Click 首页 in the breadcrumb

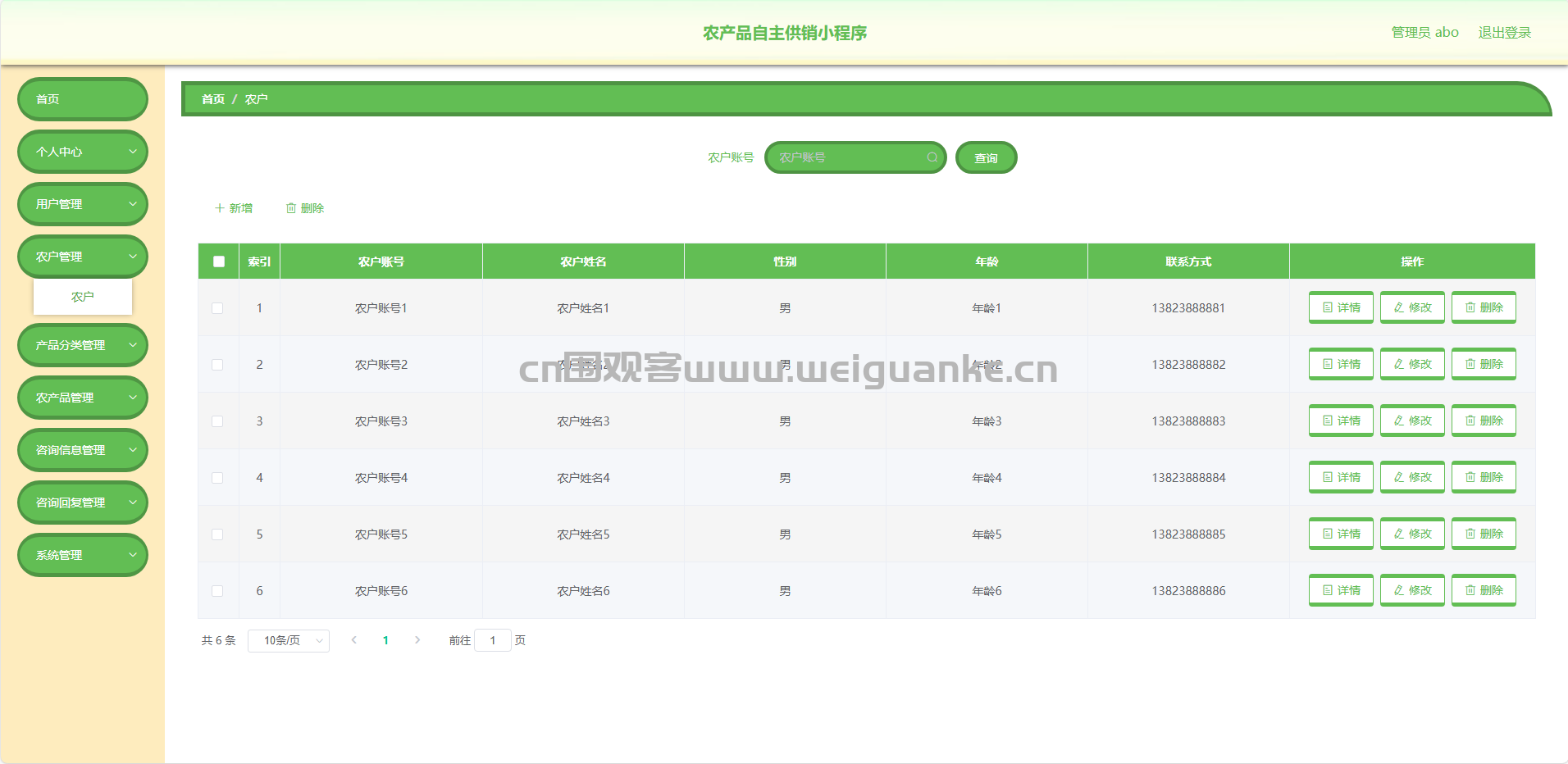coord(213,99)
